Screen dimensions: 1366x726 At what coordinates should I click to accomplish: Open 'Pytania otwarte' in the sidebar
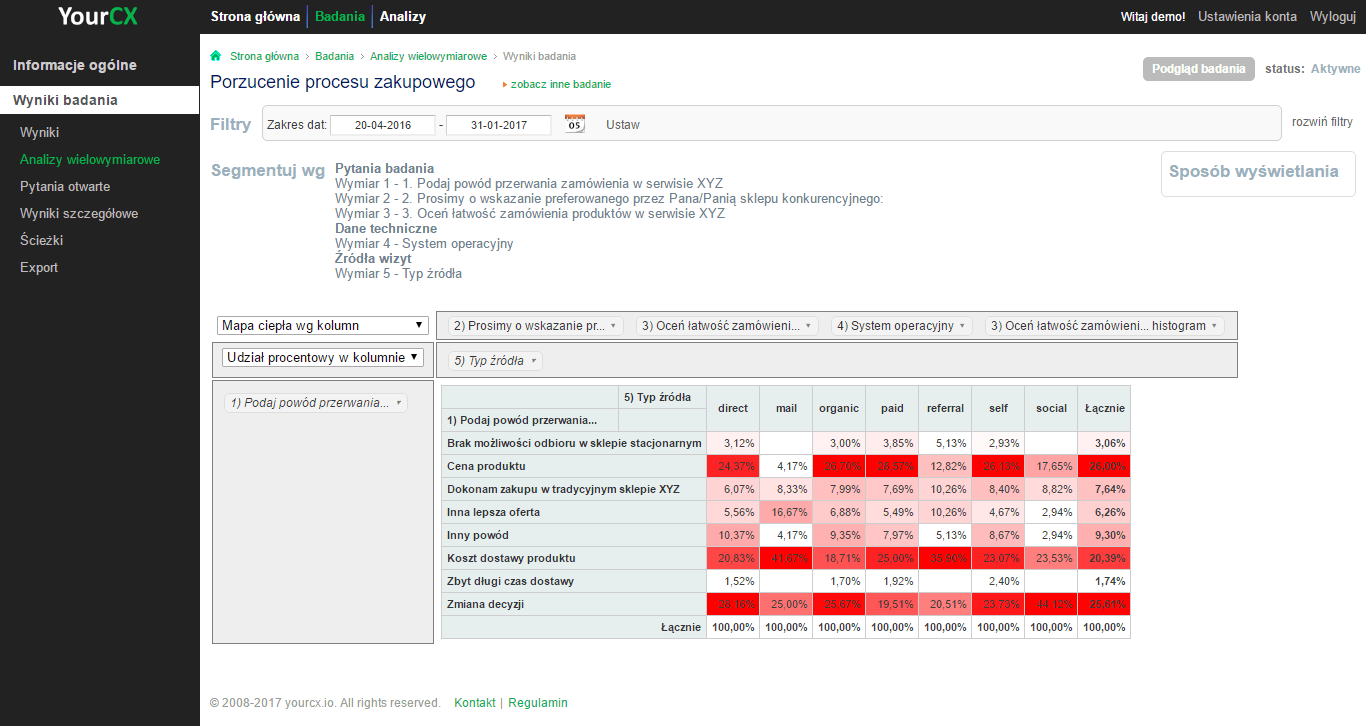[x=65, y=186]
